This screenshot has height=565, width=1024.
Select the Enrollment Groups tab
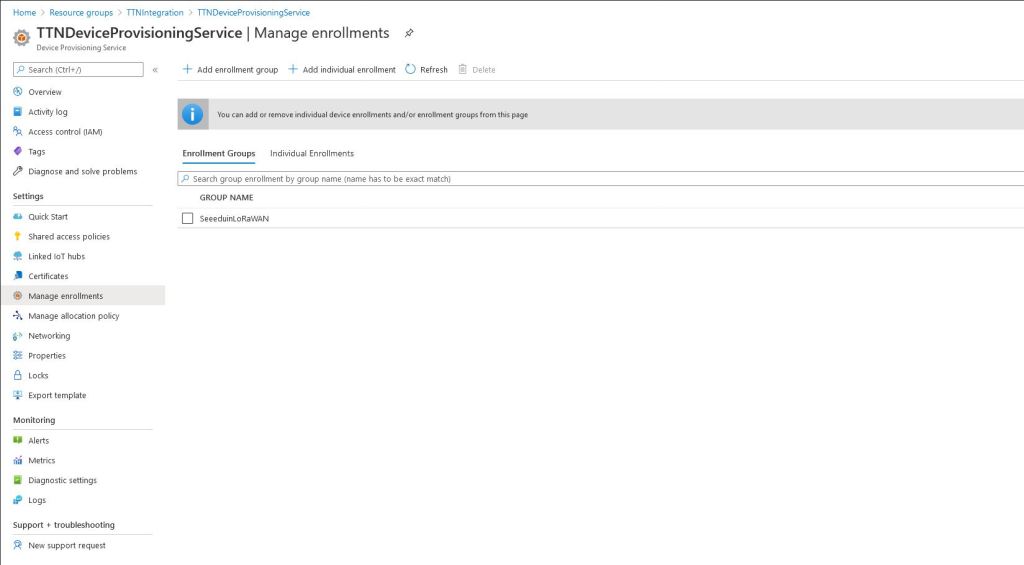218,154
